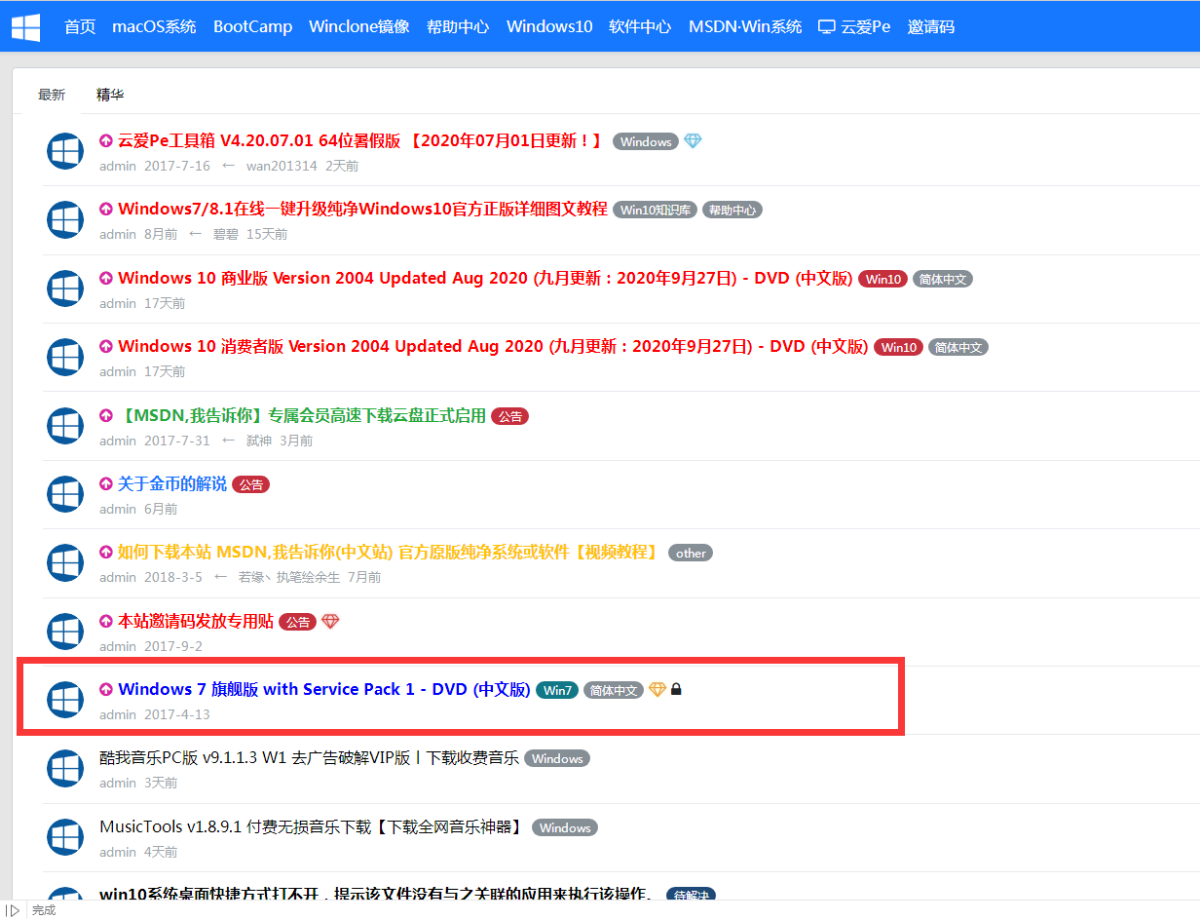Click the monitor icon next to 云爱Pe menu
The width and height of the screenshot is (1200, 919).
(x=826, y=27)
